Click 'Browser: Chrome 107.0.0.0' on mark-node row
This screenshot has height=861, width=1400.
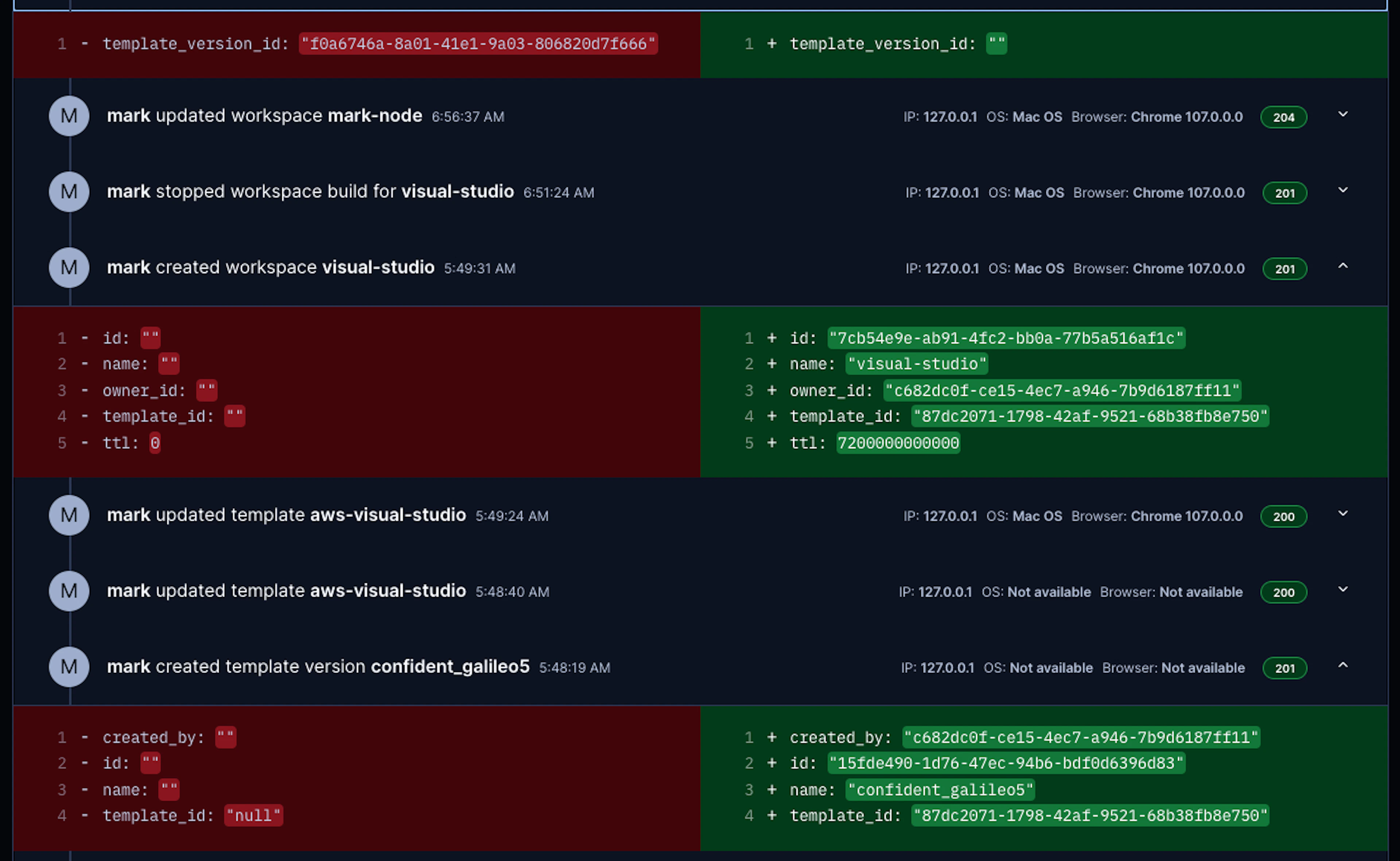pos(1157,117)
